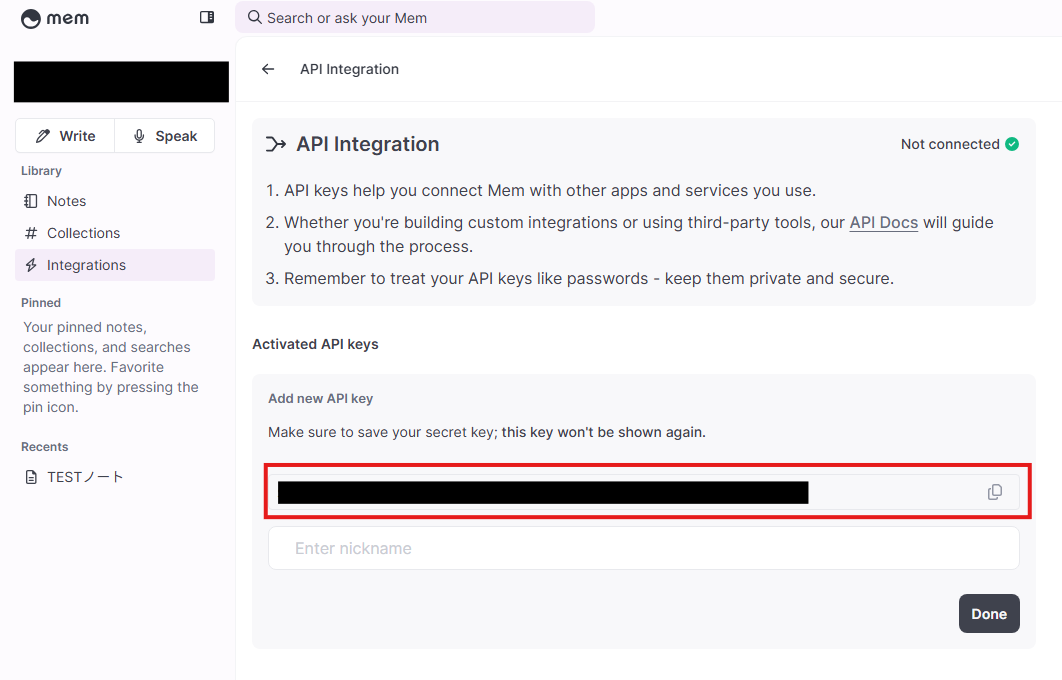This screenshot has width=1062, height=680.
Task: Click the TESTノート document icon
Action: click(x=31, y=477)
